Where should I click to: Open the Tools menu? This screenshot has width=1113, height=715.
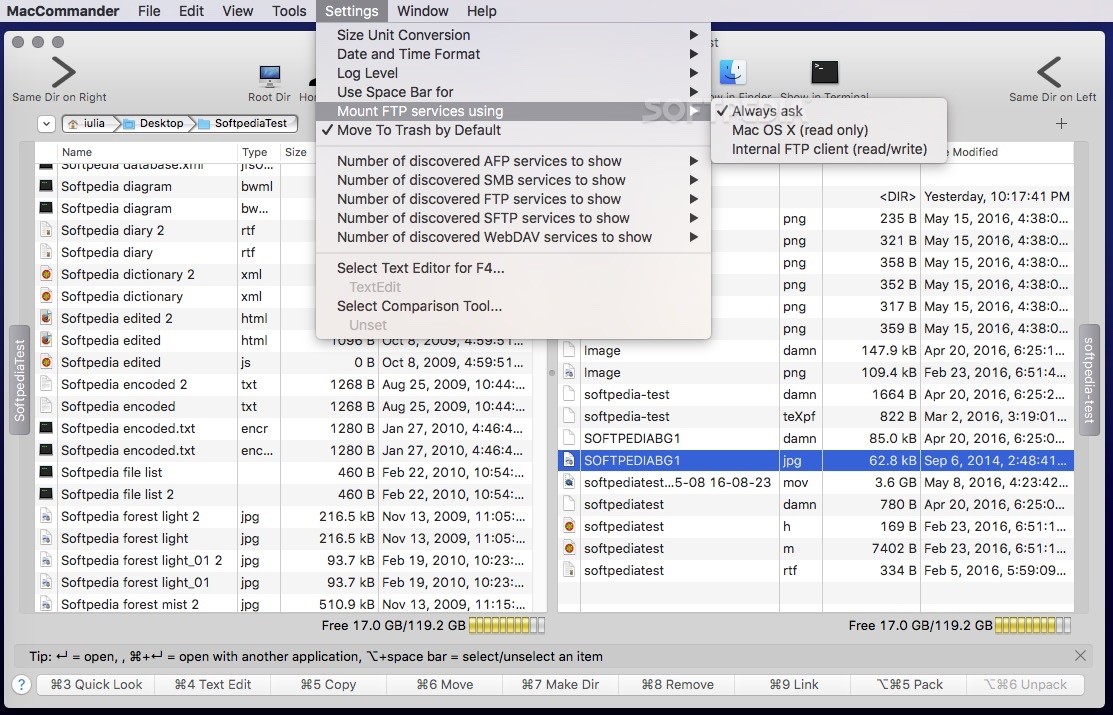(x=289, y=11)
